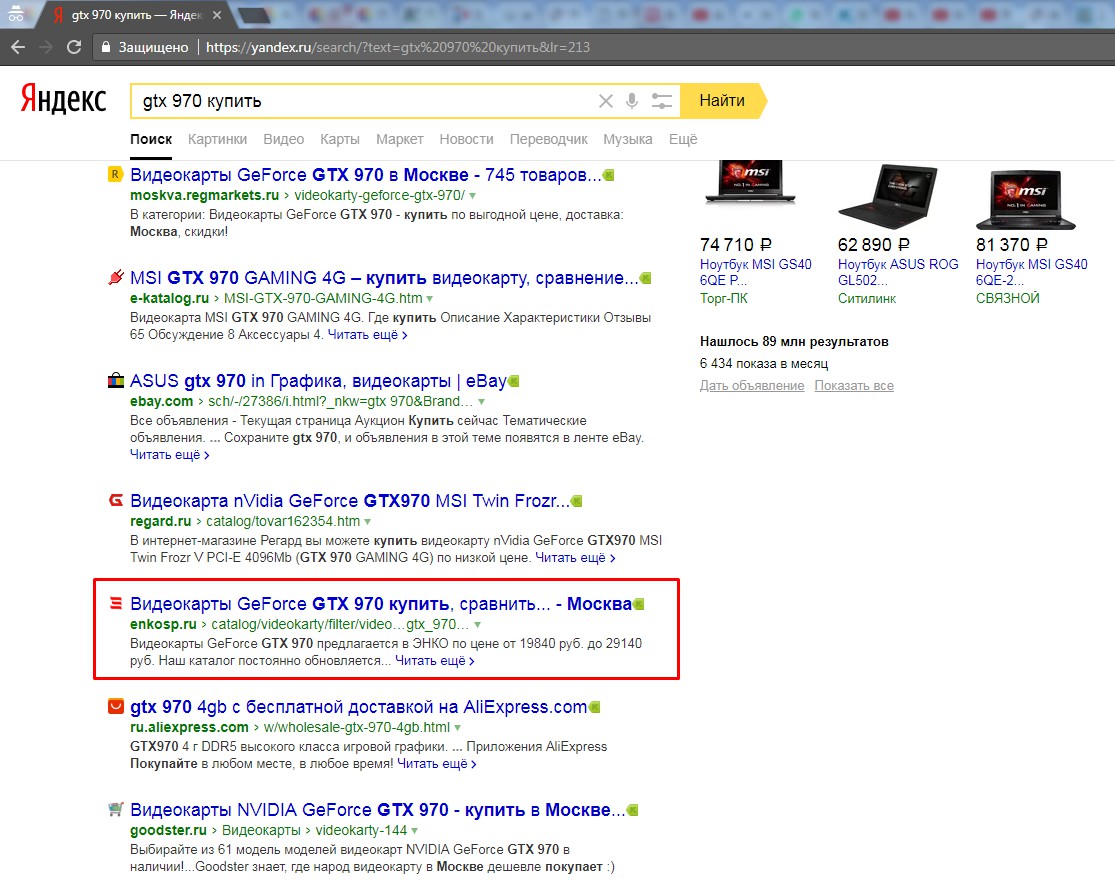Expand Читать ещё under enkosp snippet
The width and height of the screenshot is (1115, 896).
point(435,661)
